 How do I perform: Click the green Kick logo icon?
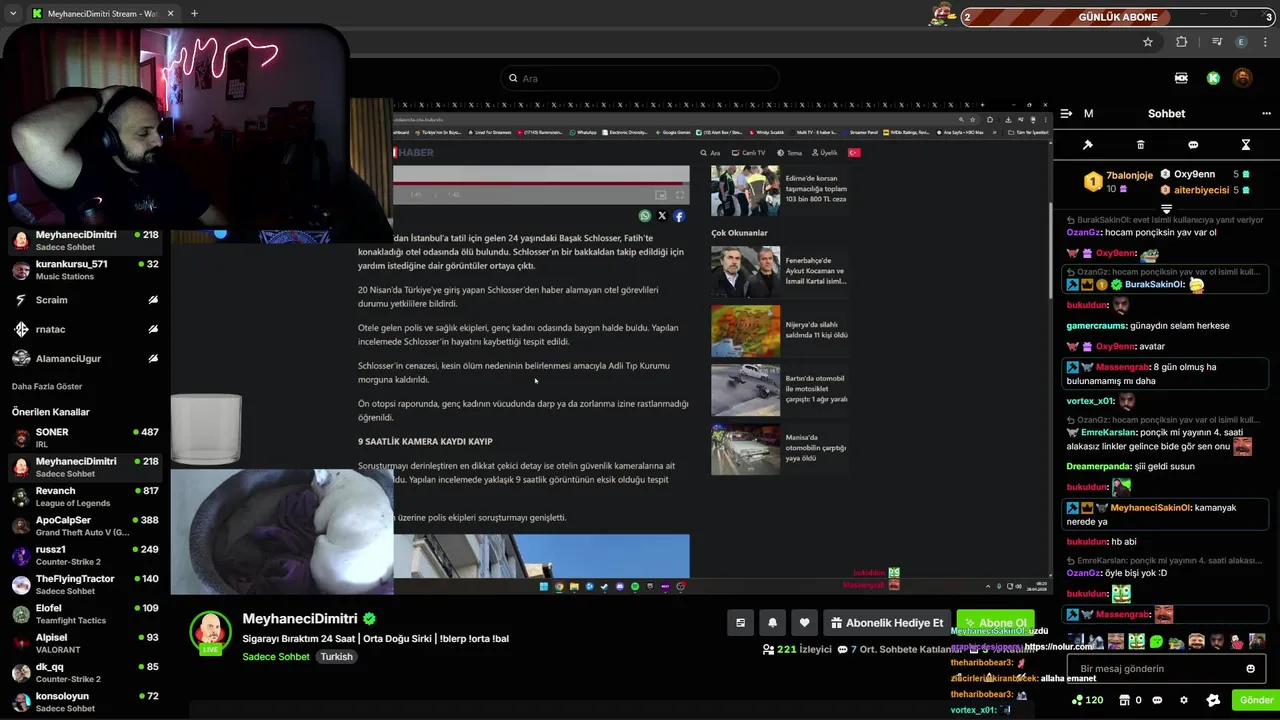(1213, 78)
